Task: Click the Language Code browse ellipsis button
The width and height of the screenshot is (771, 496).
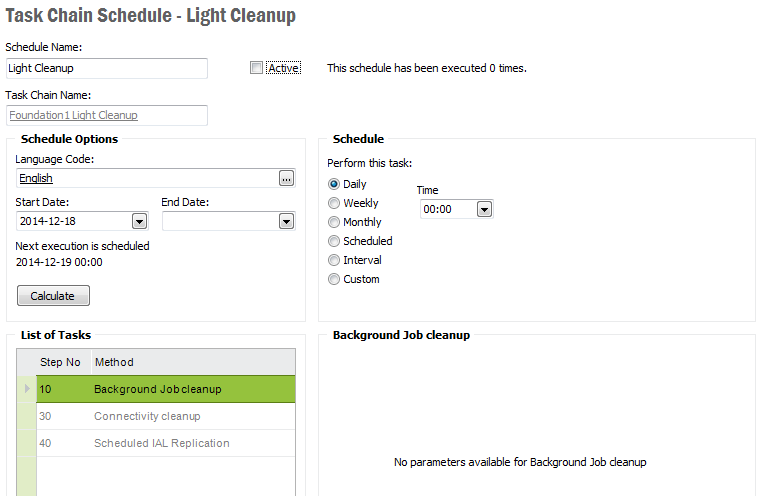Action: [x=286, y=179]
